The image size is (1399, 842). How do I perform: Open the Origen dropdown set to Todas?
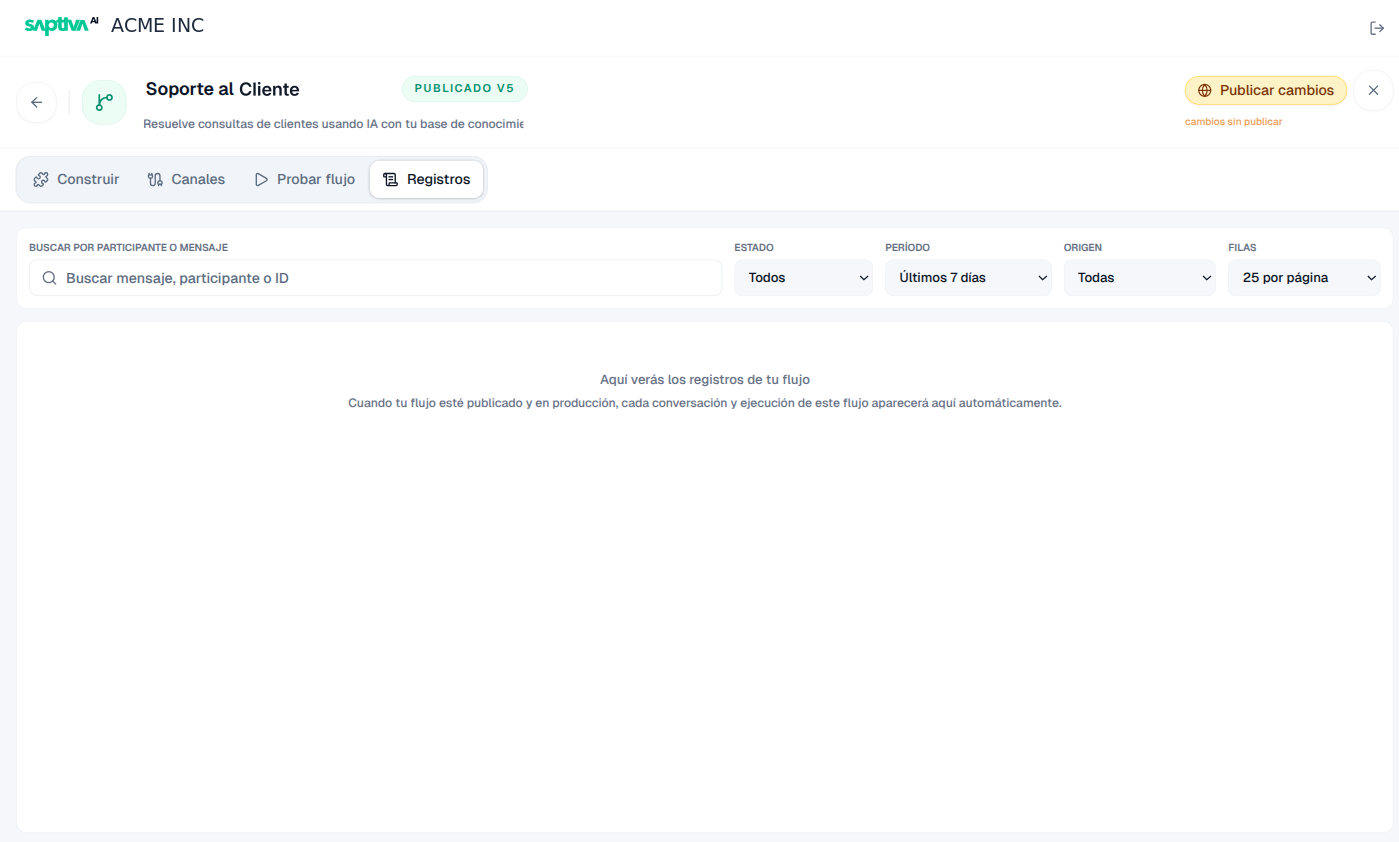tap(1140, 278)
